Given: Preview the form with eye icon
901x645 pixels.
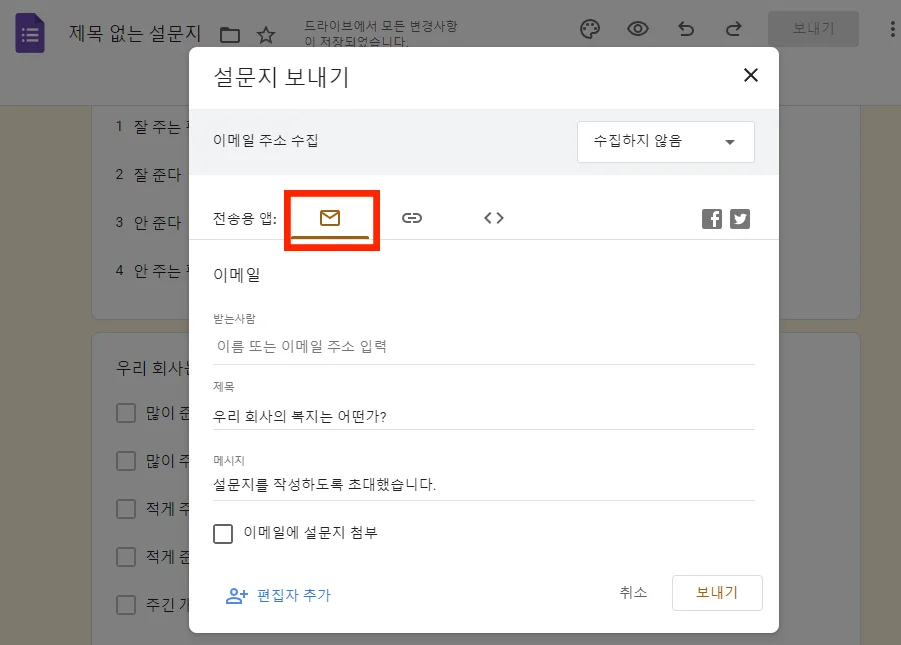Looking at the screenshot, I should click(638, 29).
